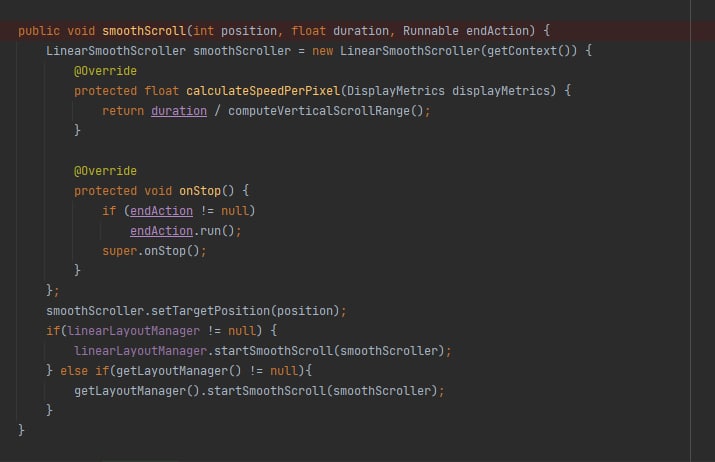715x462 pixels.
Task: Click getContext() argument
Action: click(x=529, y=51)
